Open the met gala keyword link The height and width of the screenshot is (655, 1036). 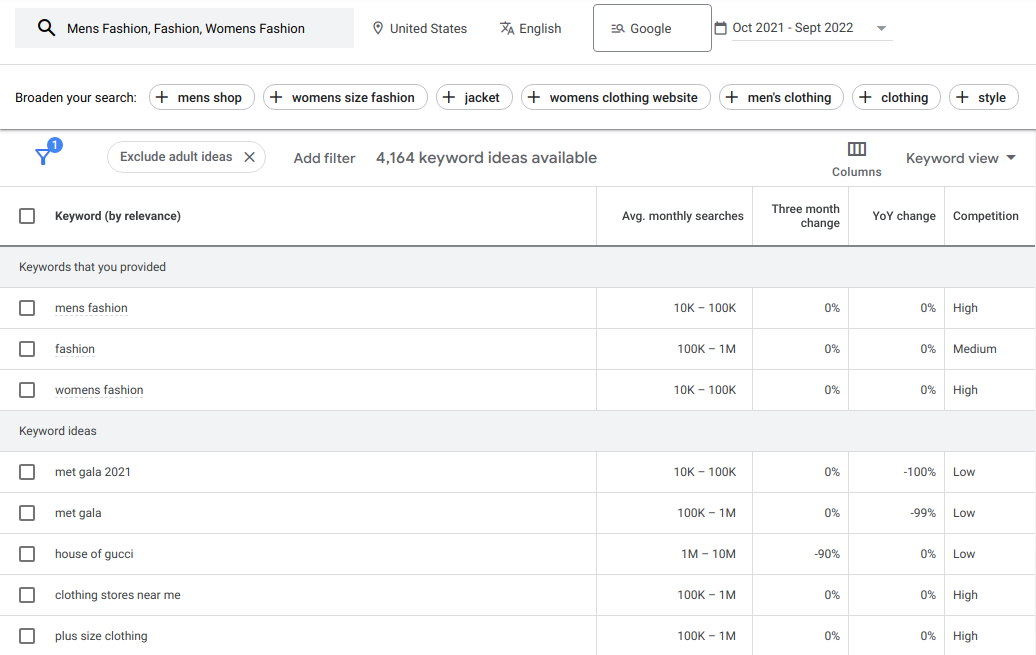click(78, 512)
